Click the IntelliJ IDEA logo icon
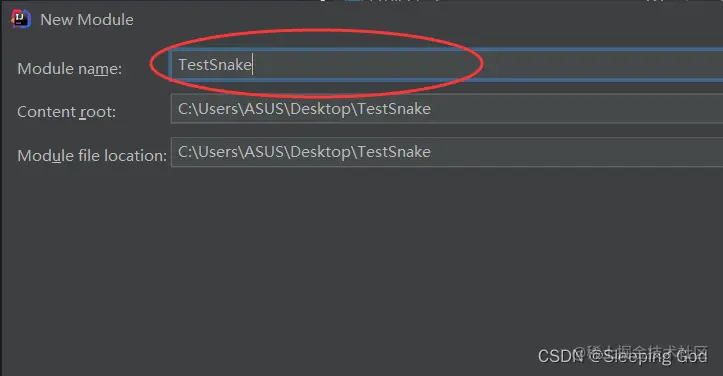 coord(21,19)
